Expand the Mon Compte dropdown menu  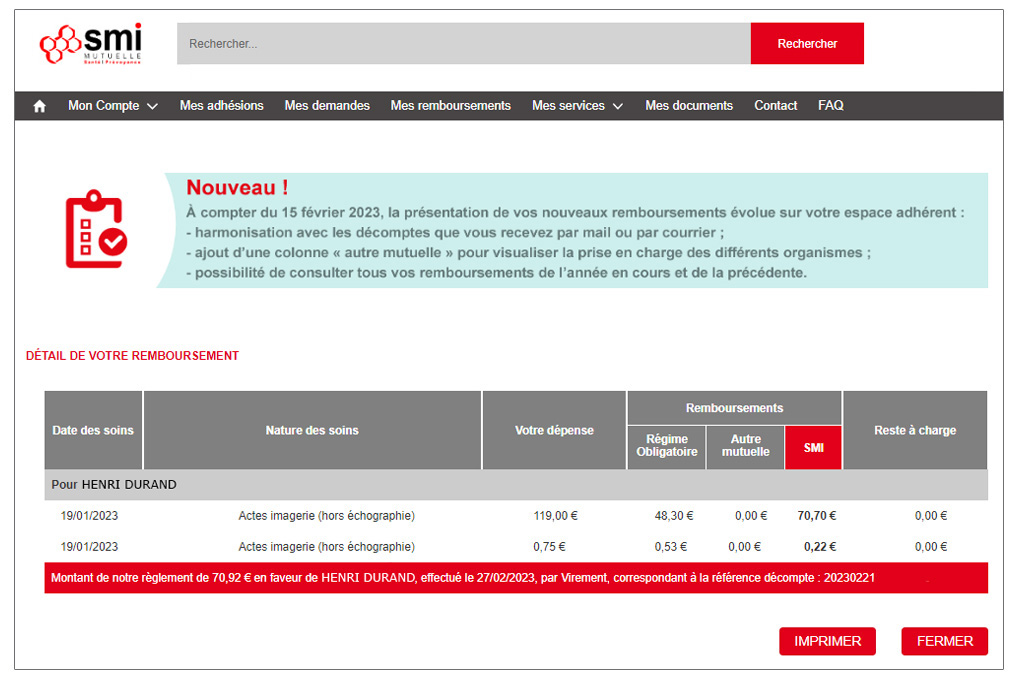[x=113, y=106]
